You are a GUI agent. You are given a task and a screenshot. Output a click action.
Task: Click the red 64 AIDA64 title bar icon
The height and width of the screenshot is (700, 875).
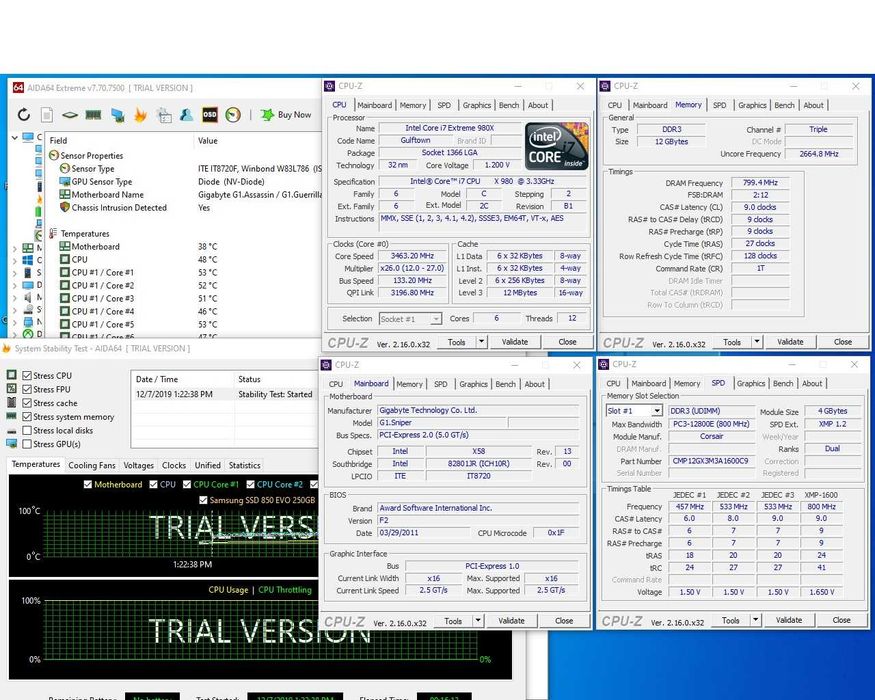pyautogui.click(x=18, y=88)
